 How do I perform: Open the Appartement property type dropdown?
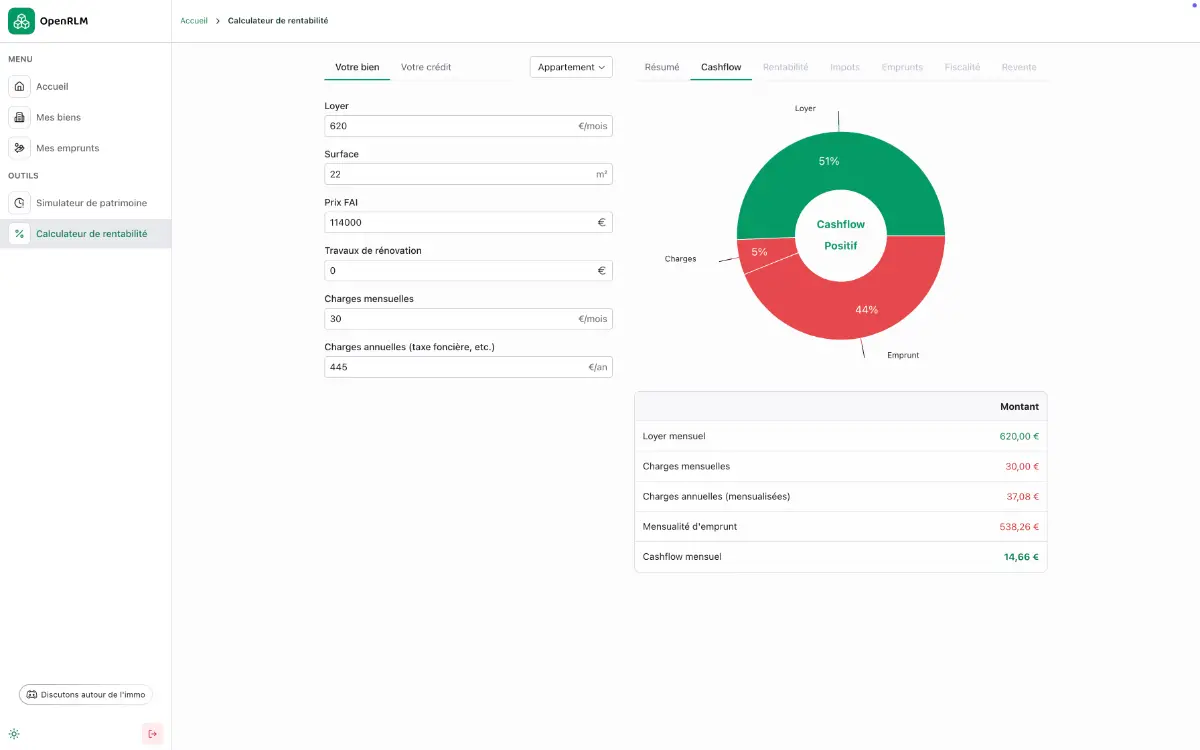pos(571,67)
